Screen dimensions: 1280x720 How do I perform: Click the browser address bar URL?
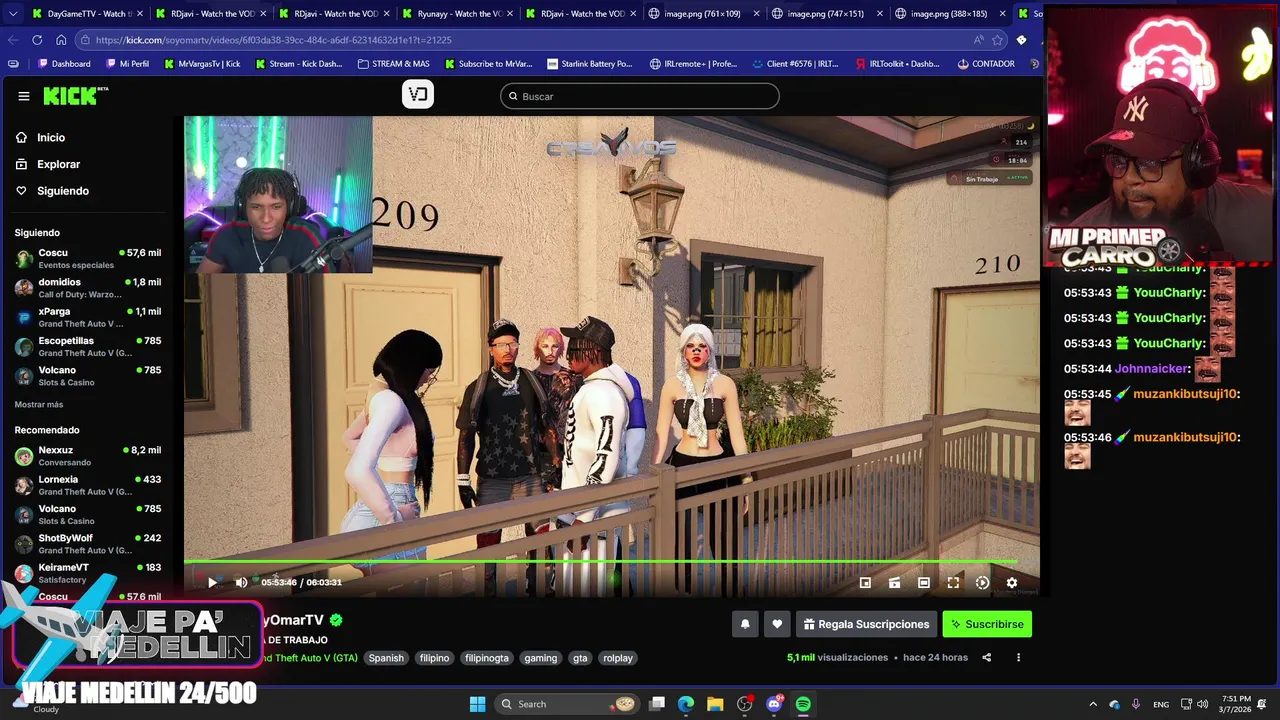[x=274, y=40]
